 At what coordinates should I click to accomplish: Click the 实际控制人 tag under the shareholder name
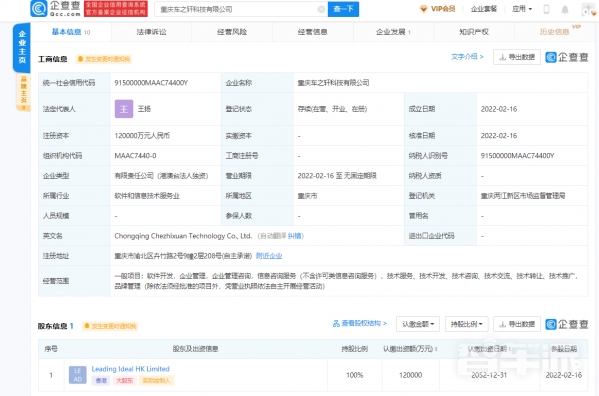tap(157, 380)
